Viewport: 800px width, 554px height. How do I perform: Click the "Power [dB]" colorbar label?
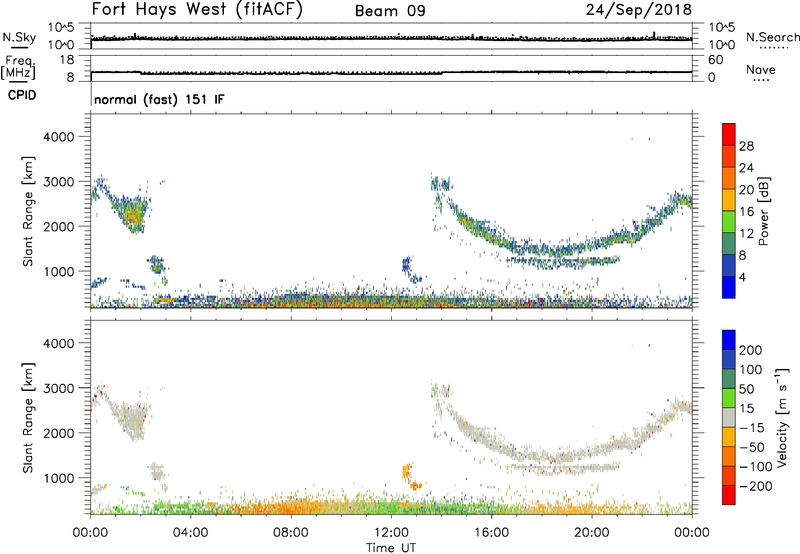pyautogui.click(x=764, y=211)
